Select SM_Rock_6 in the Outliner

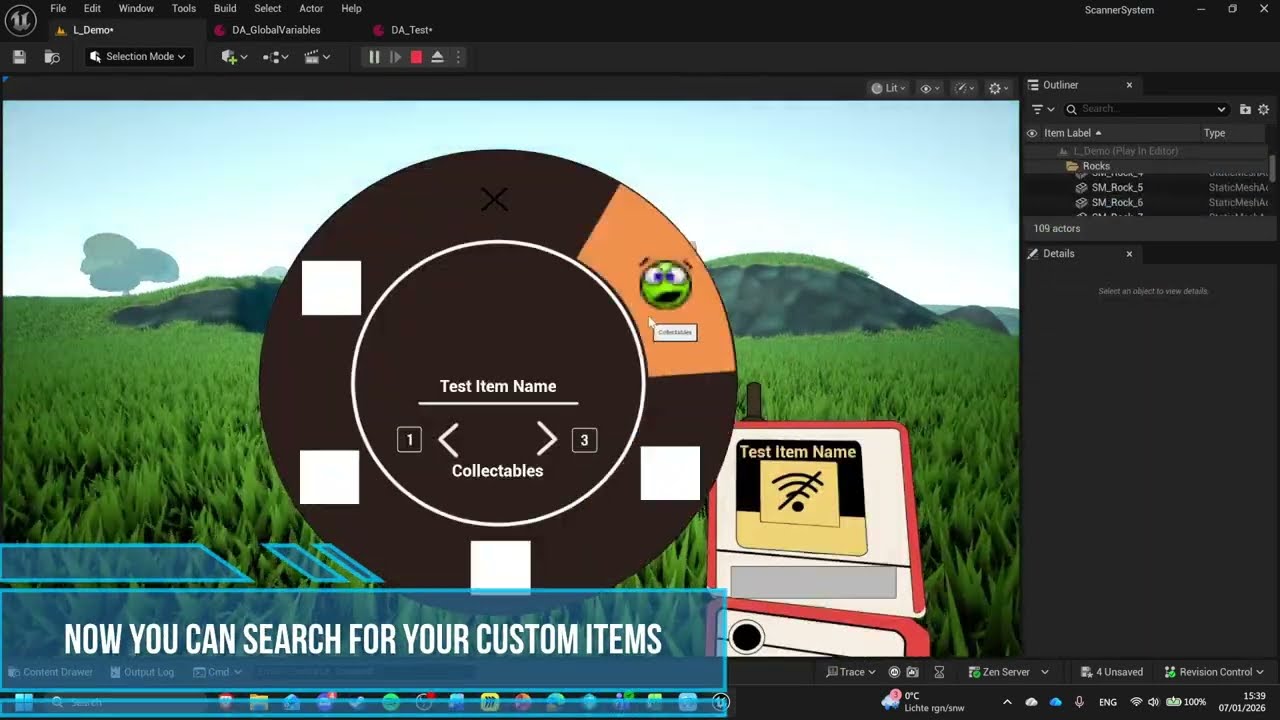[1117, 202]
